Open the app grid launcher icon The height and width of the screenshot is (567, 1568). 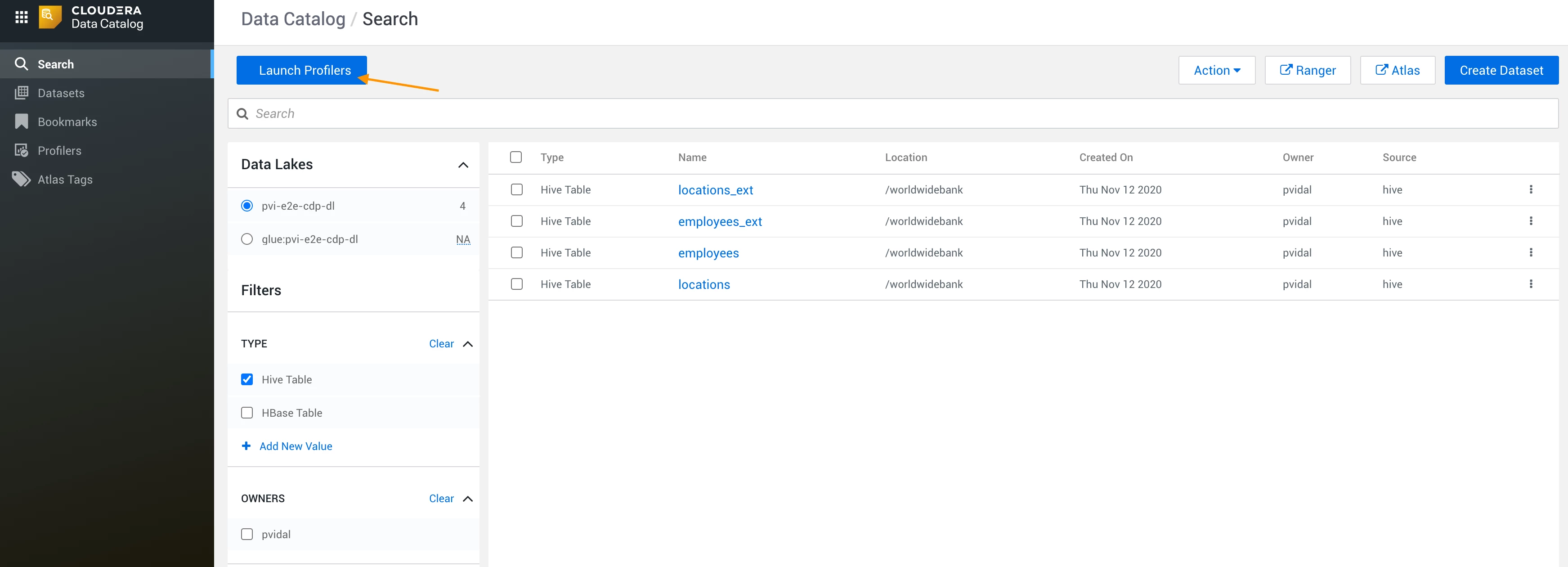point(21,17)
